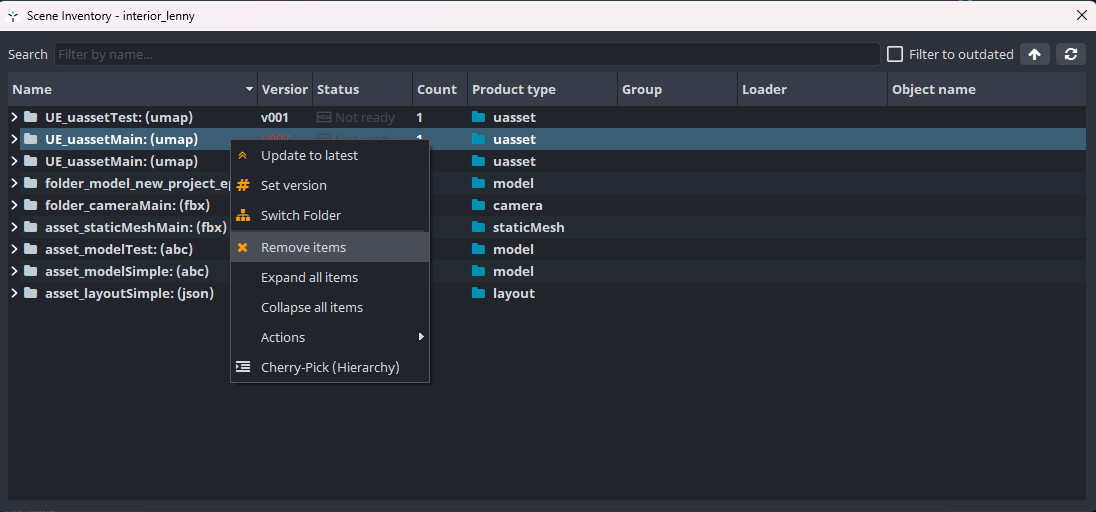Click the Object name column header
This screenshot has width=1096, height=512.
pyautogui.click(x=986, y=90)
